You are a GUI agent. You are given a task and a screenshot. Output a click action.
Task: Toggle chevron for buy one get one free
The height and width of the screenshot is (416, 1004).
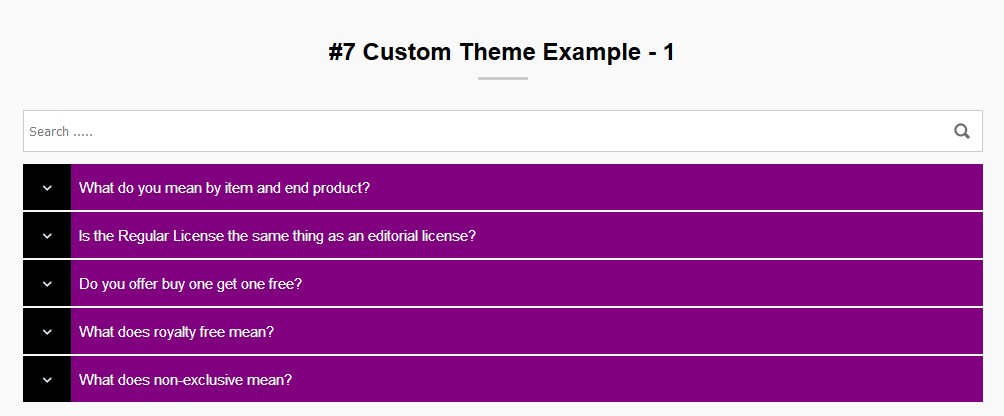(x=47, y=284)
